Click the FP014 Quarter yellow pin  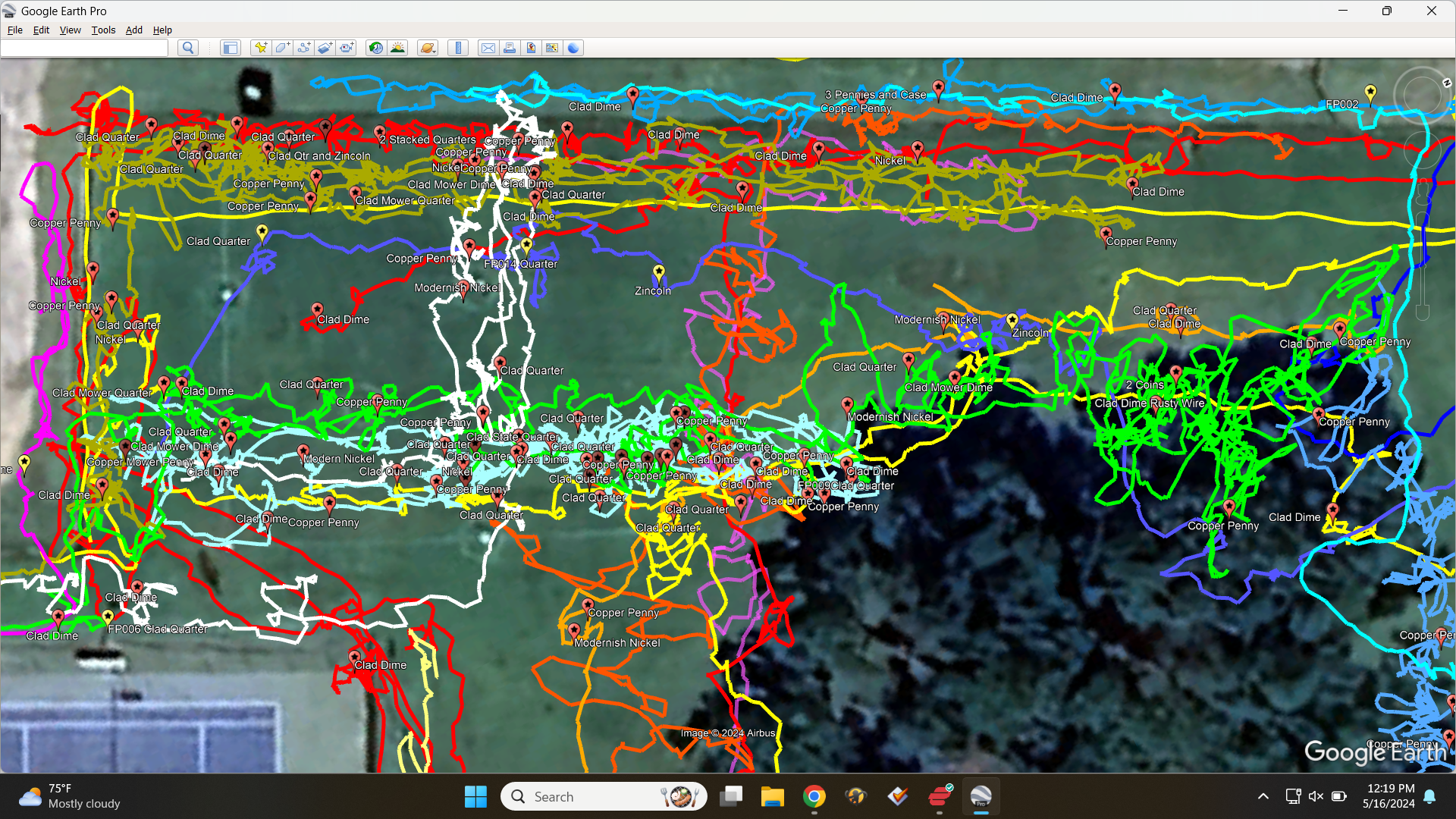(x=527, y=245)
